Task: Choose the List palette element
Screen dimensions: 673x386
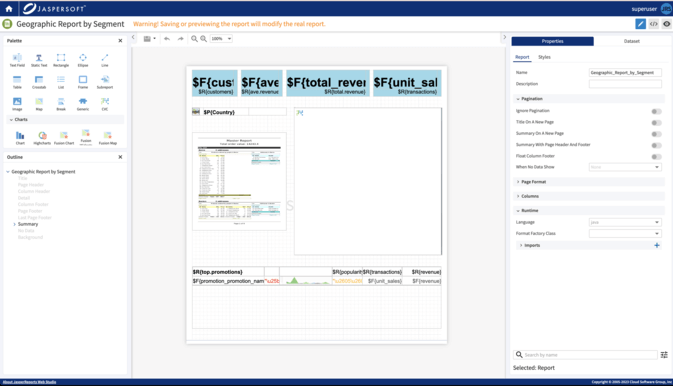Action: 61,82
